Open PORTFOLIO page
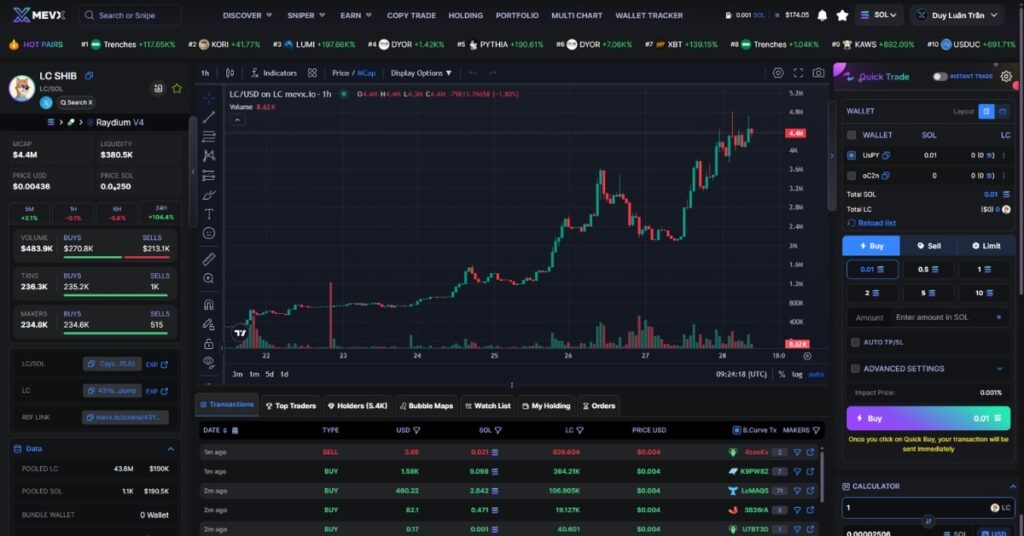 point(517,15)
